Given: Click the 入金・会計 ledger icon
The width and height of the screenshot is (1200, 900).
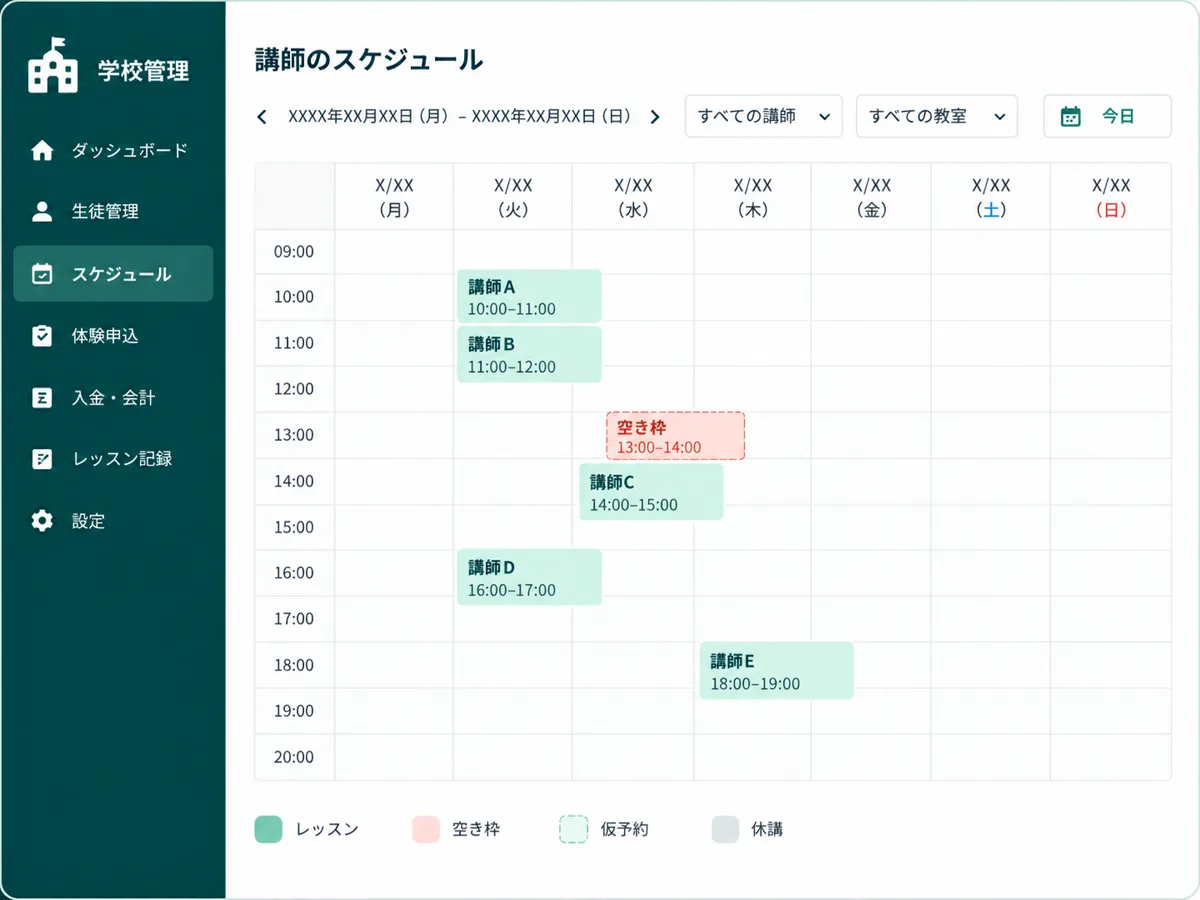Looking at the screenshot, I should point(42,398).
